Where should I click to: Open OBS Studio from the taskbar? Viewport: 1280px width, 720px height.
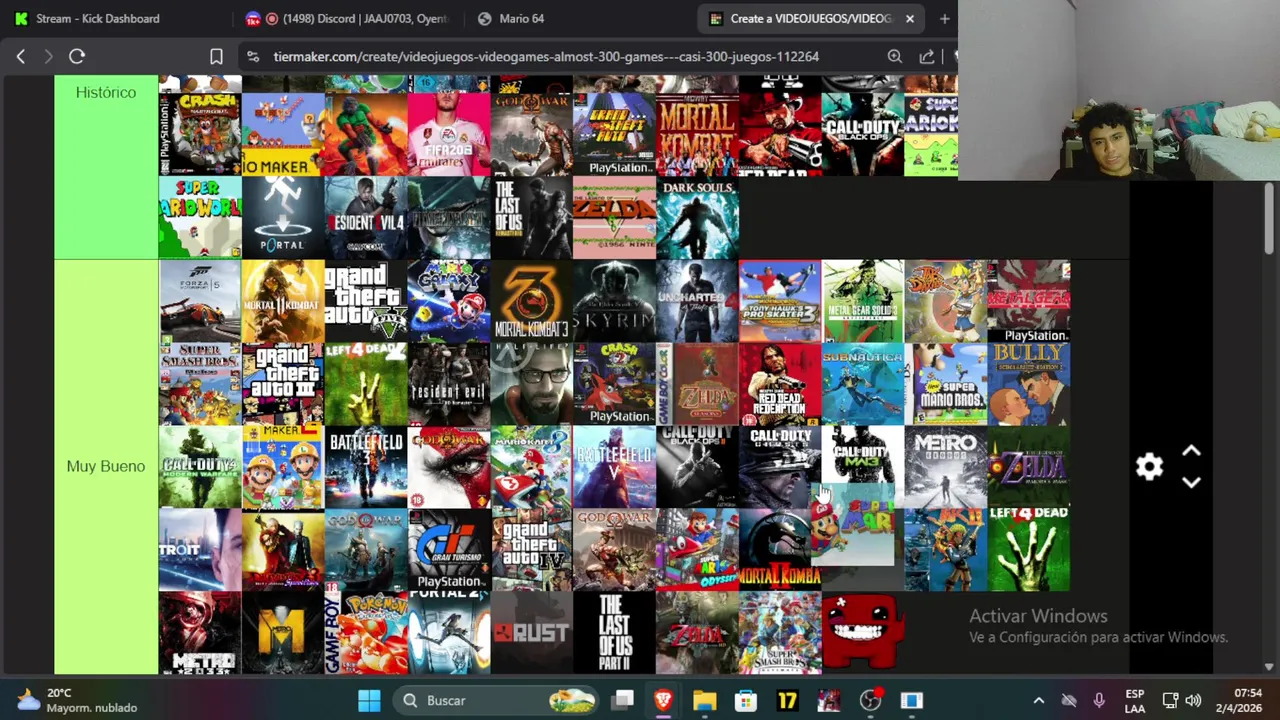tap(870, 701)
